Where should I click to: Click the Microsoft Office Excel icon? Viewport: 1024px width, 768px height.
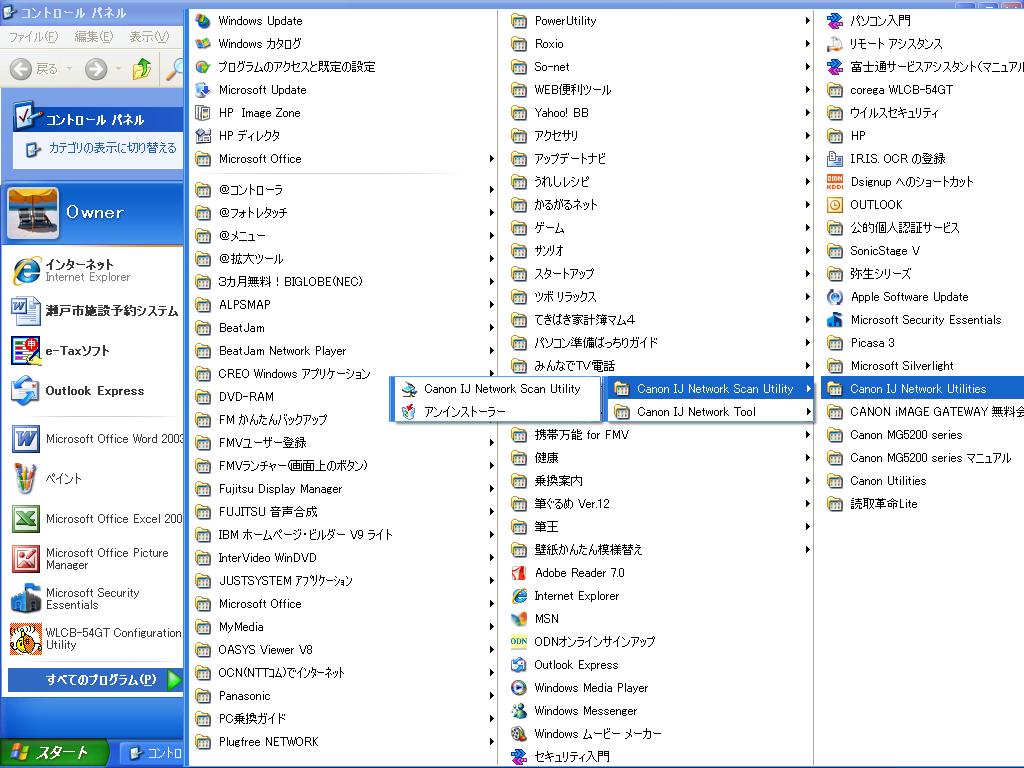click(x=26, y=519)
